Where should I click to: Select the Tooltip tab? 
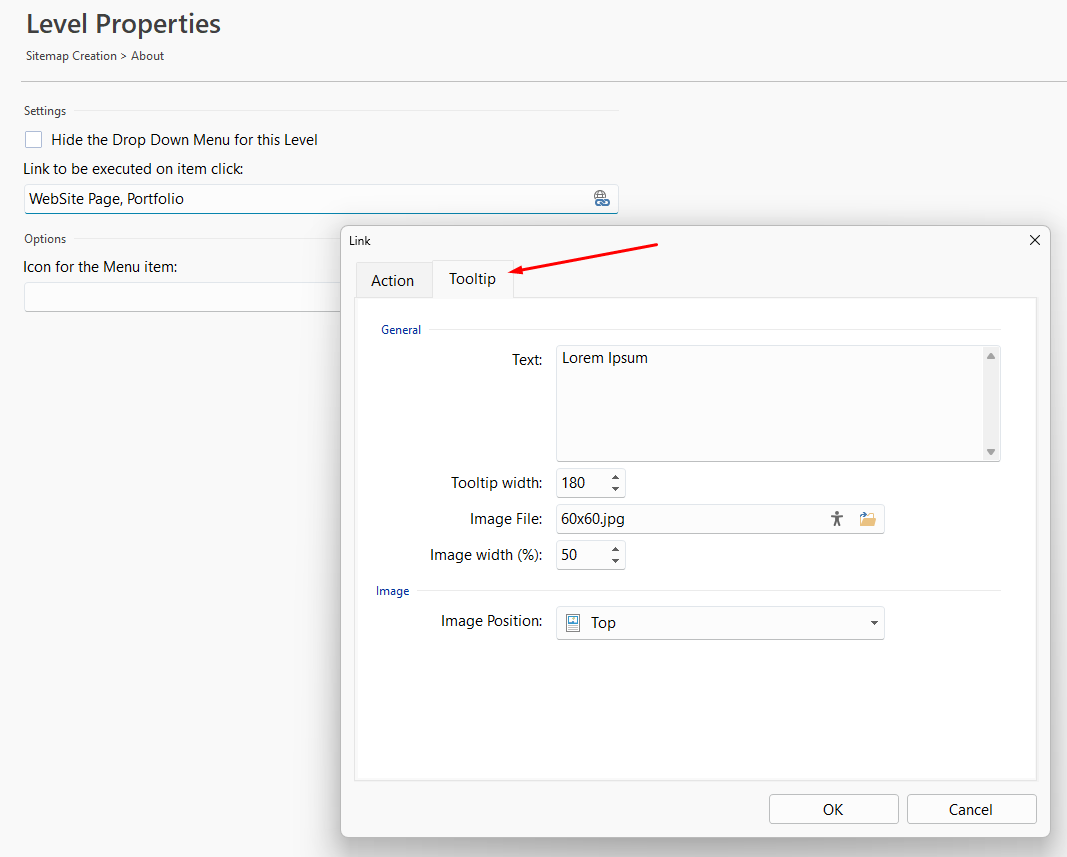(472, 279)
